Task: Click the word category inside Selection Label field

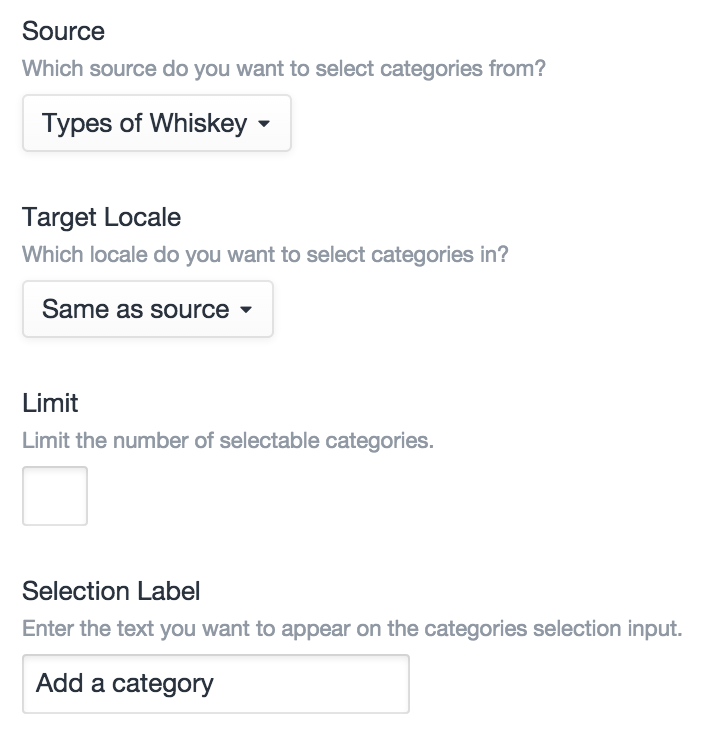Action: [x=162, y=685]
